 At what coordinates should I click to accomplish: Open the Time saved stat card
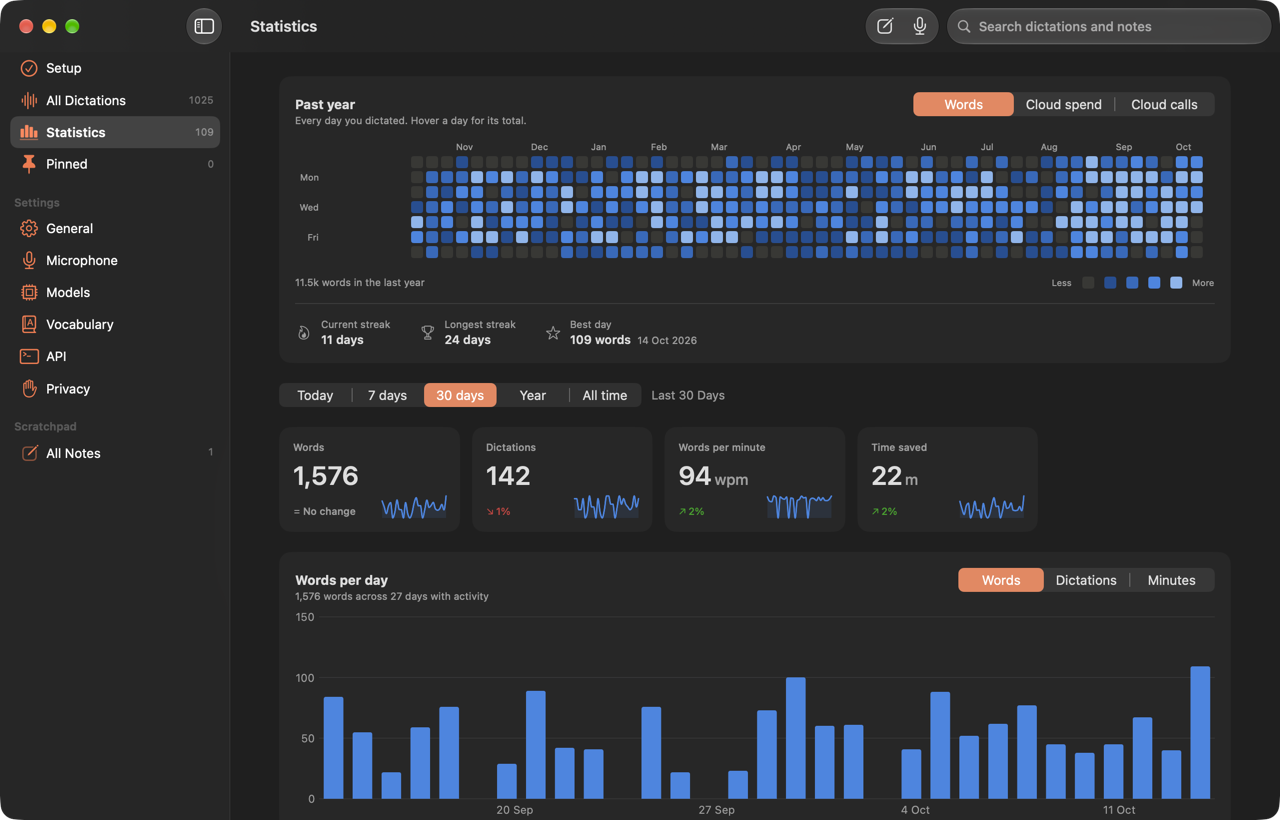[947, 480]
